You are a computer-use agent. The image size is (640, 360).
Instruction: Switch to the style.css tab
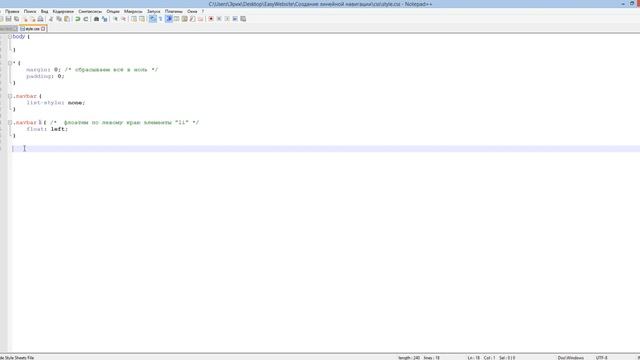tap(32, 29)
